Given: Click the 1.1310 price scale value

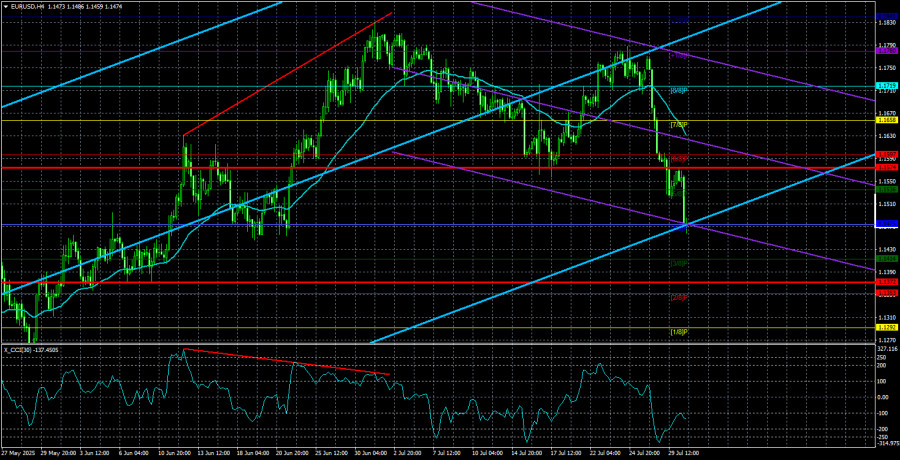Looking at the screenshot, I should (x=887, y=318).
